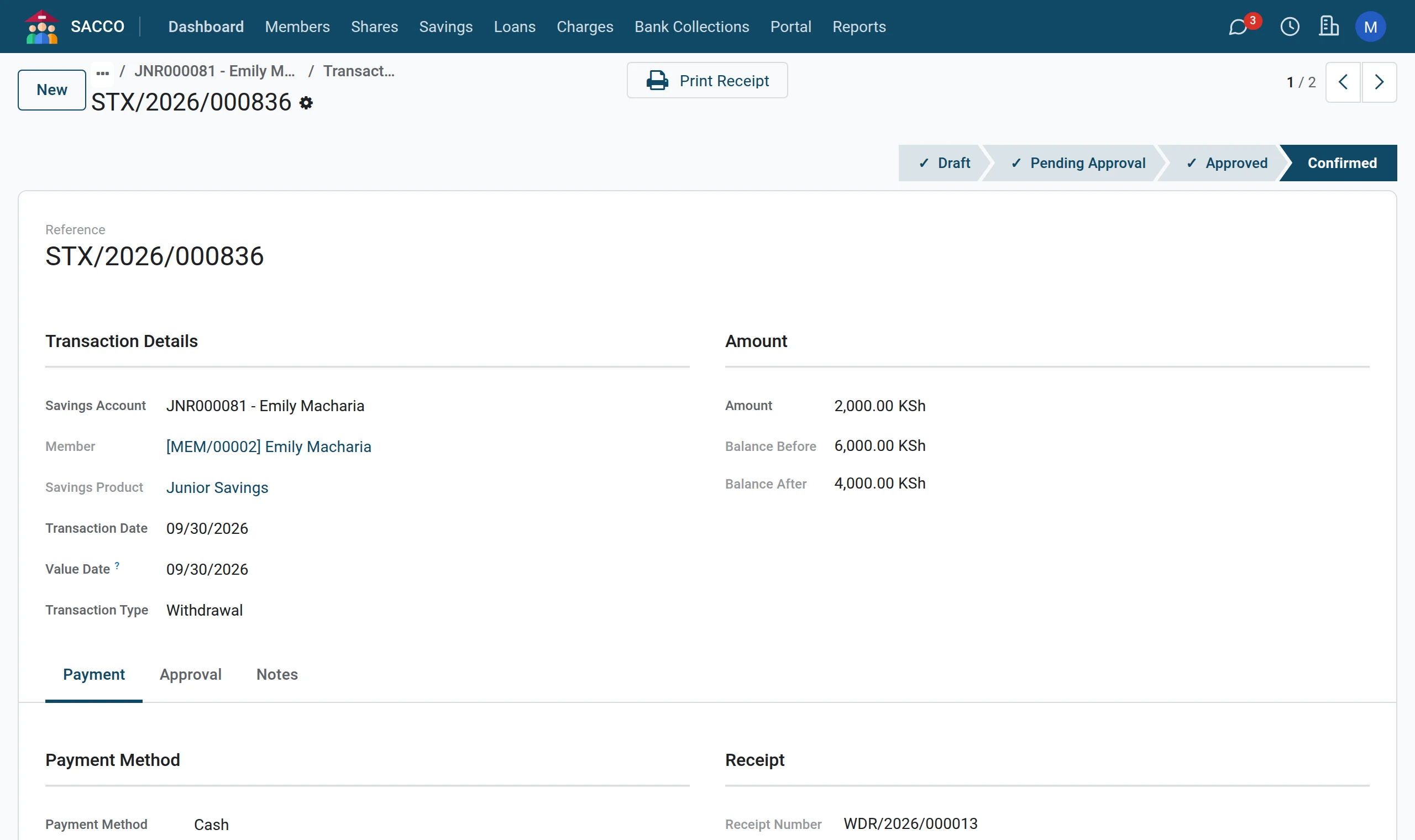Switch to the Approval tab
Image resolution: width=1415 pixels, height=840 pixels.
191,675
